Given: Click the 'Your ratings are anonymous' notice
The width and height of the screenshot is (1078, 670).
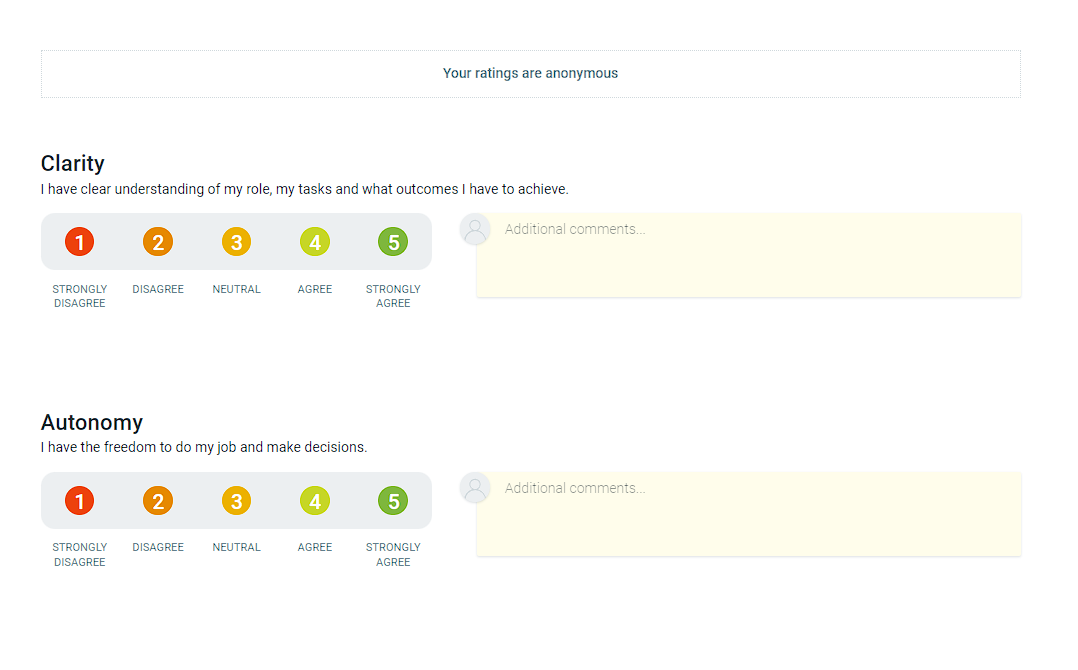Looking at the screenshot, I should tap(531, 74).
